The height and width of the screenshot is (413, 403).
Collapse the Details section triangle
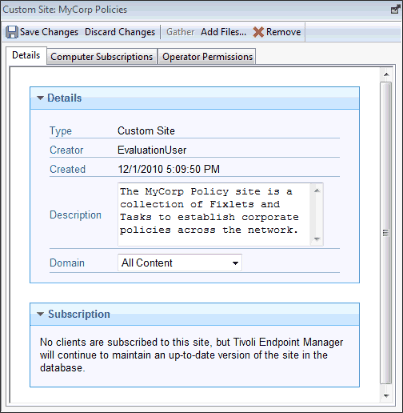[40, 98]
